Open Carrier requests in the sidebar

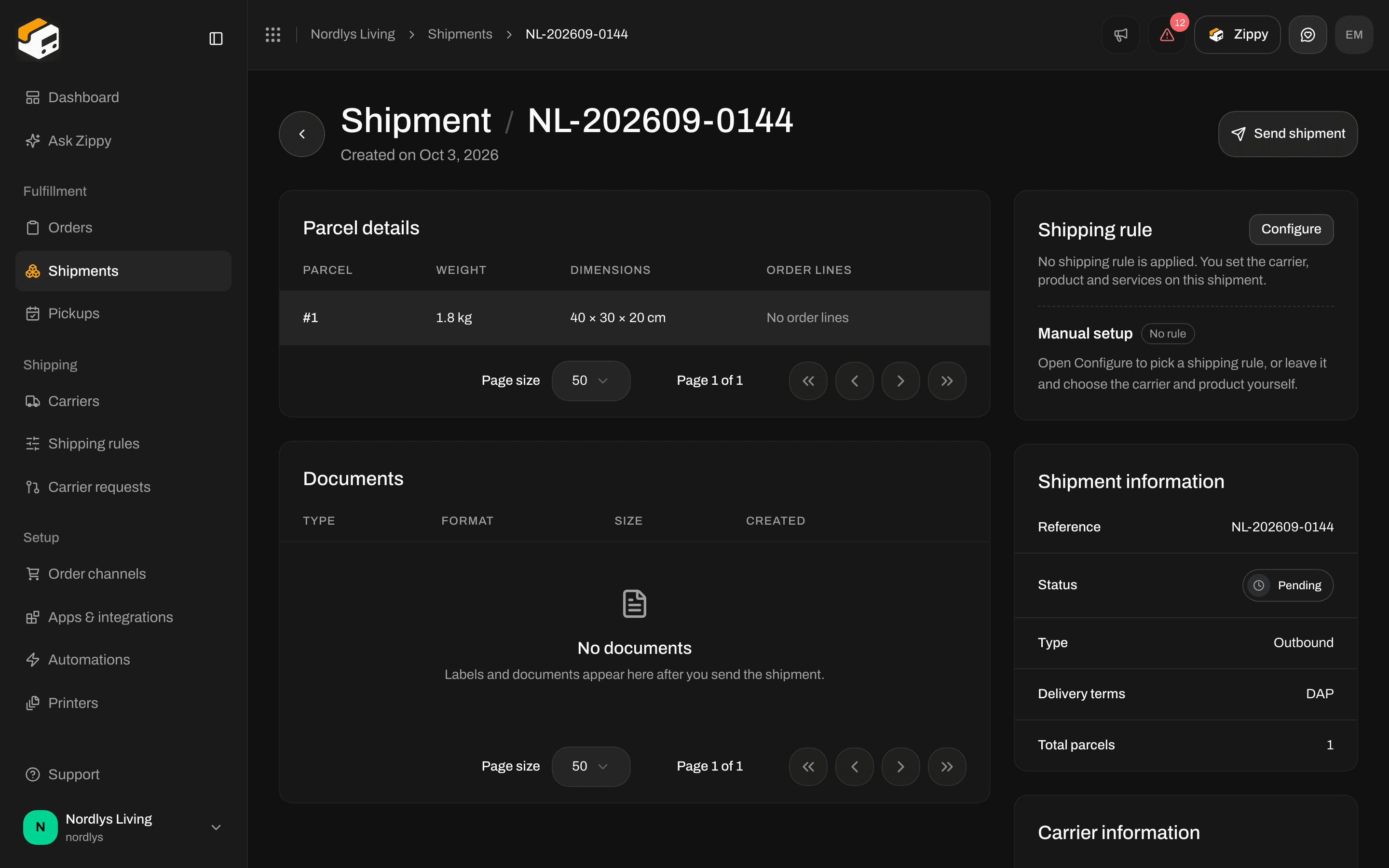tap(123, 487)
